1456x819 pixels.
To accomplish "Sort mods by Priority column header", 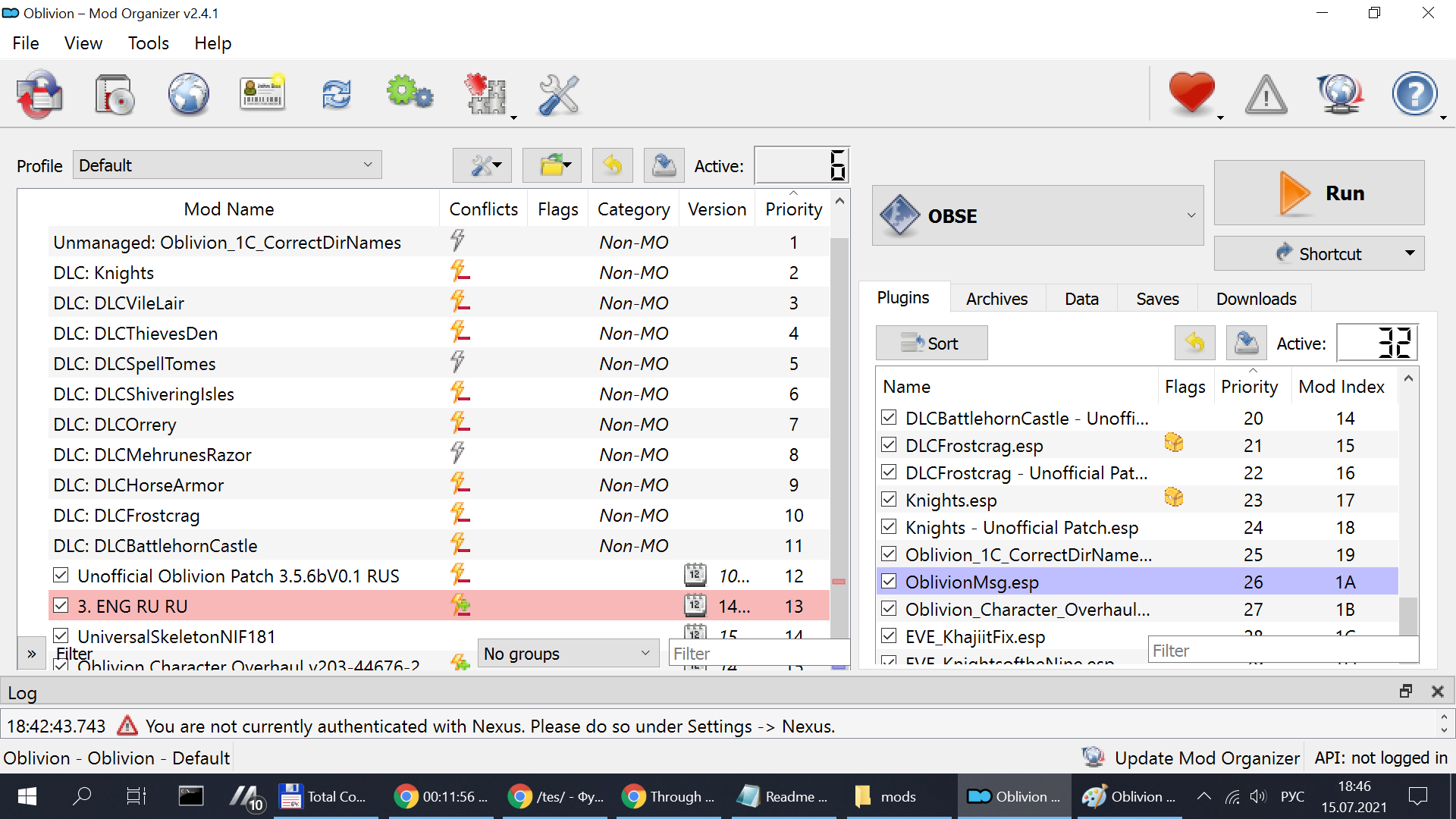I will [x=793, y=209].
